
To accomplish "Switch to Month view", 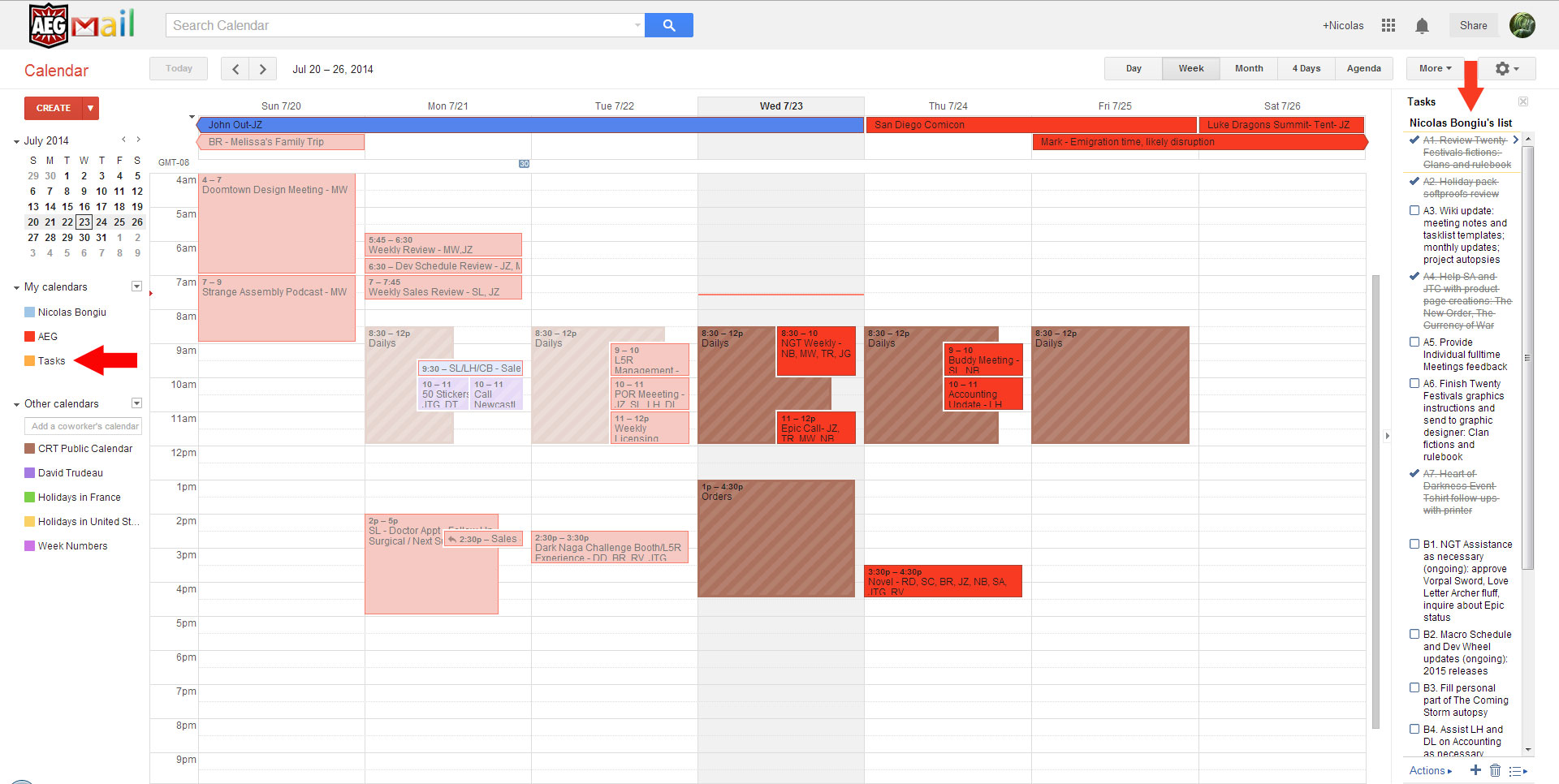I will point(1249,69).
